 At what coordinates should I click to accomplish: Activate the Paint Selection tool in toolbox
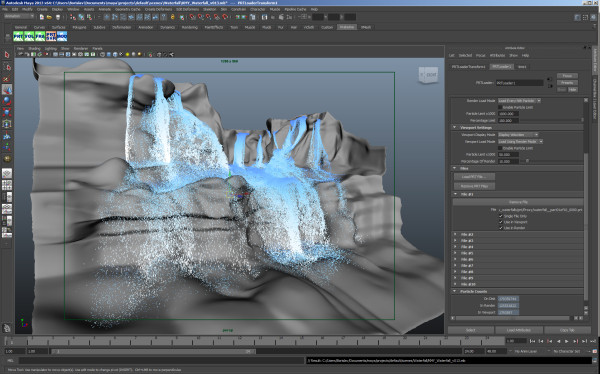[7, 78]
